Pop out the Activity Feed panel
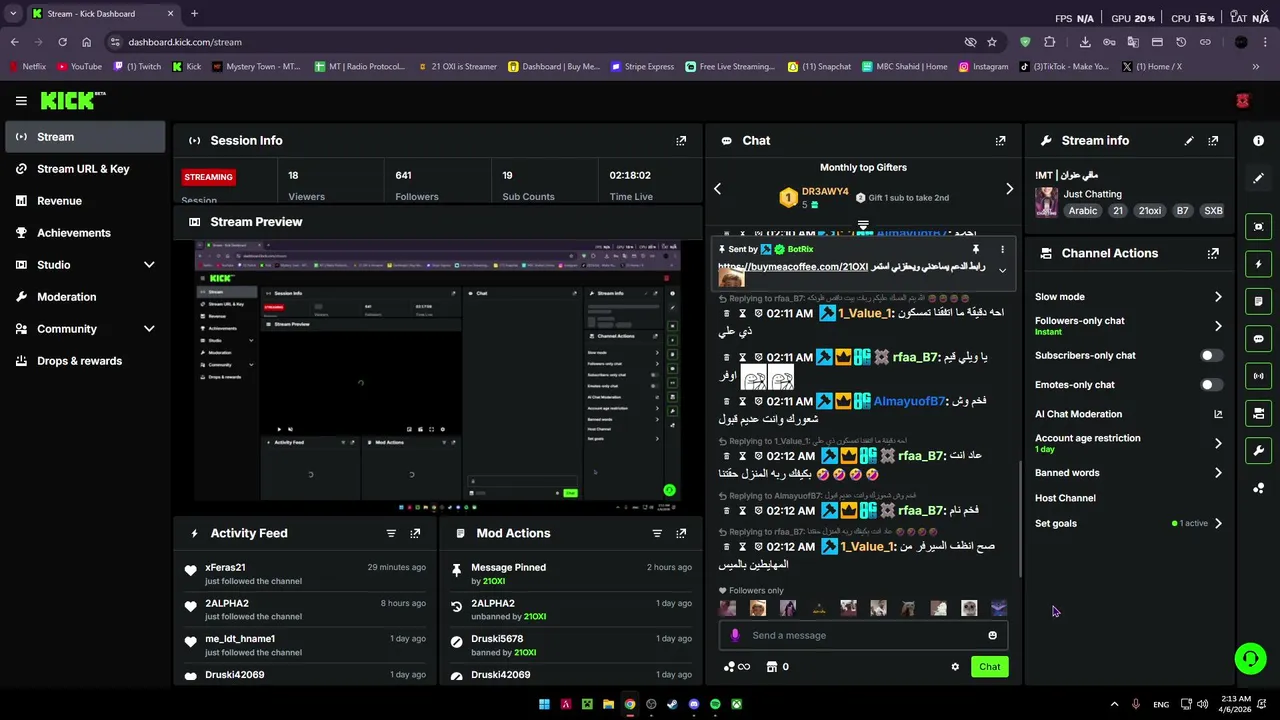This screenshot has height=720, width=1280. click(x=415, y=533)
